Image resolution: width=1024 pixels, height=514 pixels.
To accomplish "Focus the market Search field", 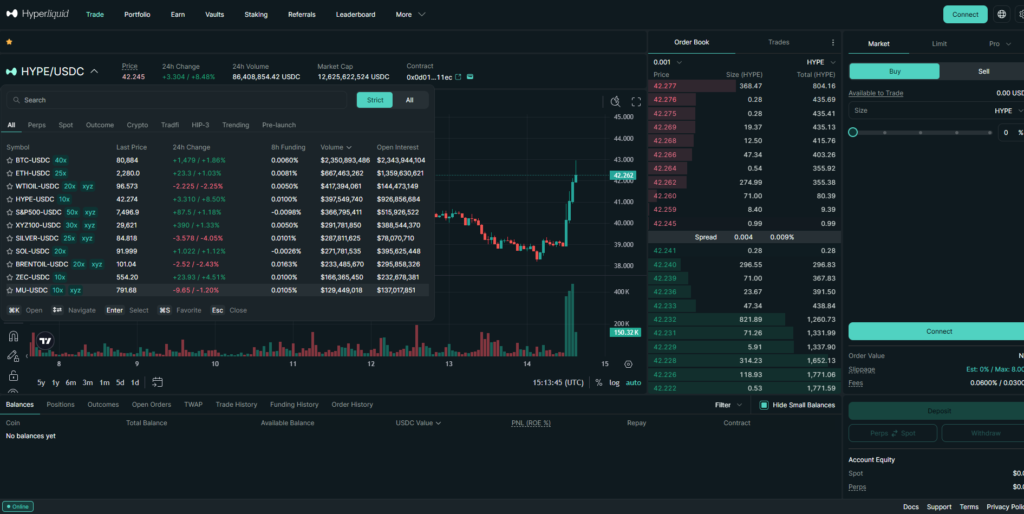I will point(176,100).
